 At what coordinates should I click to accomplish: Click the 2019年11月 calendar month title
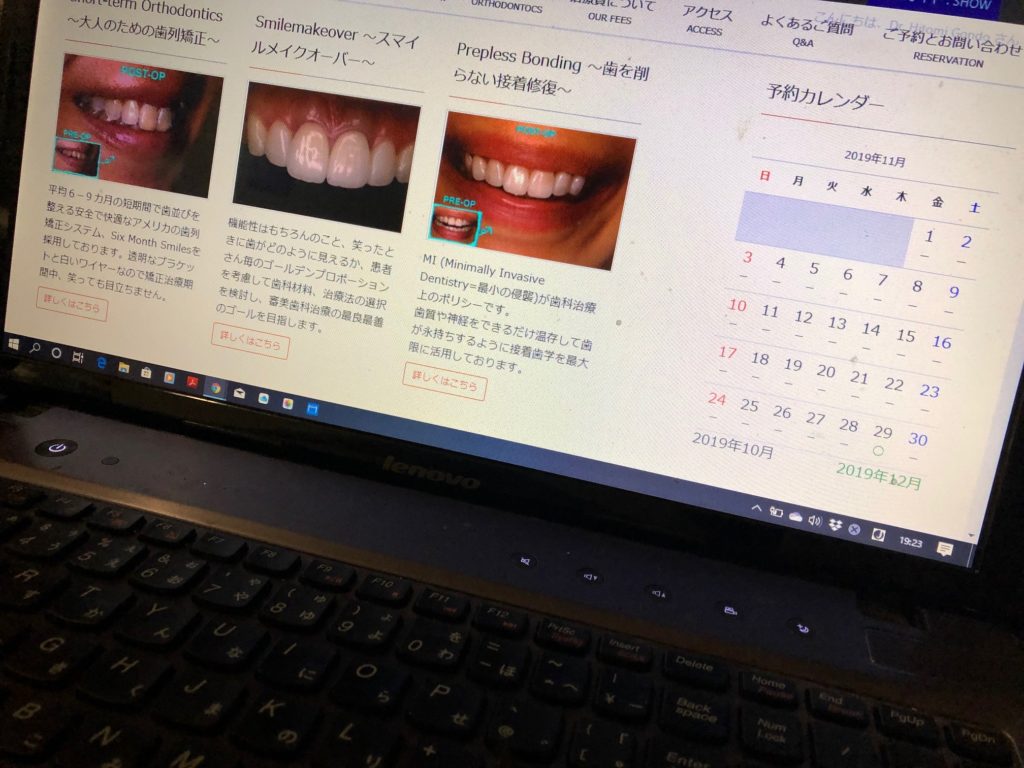[874, 159]
